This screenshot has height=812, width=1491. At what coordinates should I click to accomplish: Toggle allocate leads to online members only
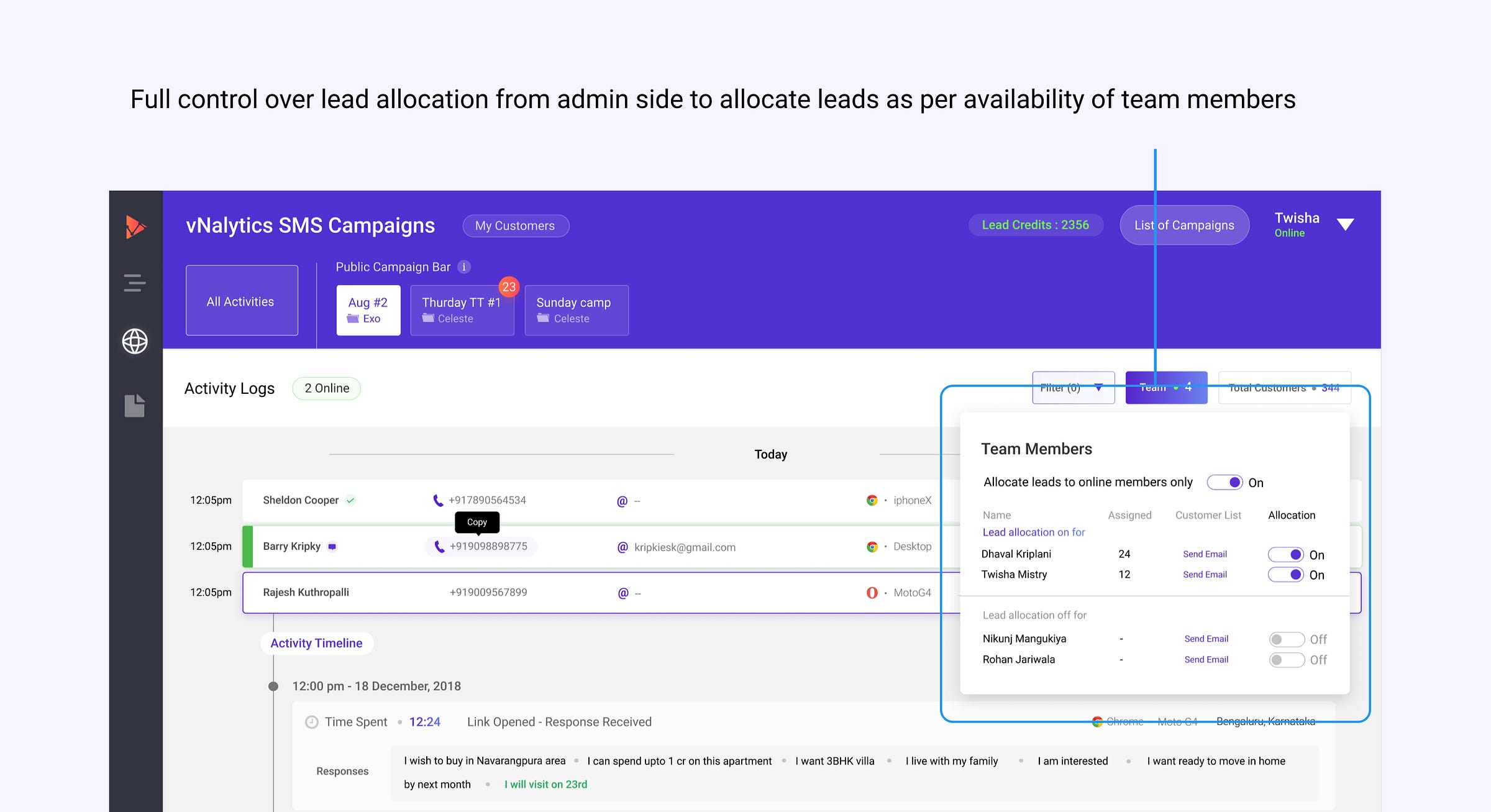(x=1224, y=483)
